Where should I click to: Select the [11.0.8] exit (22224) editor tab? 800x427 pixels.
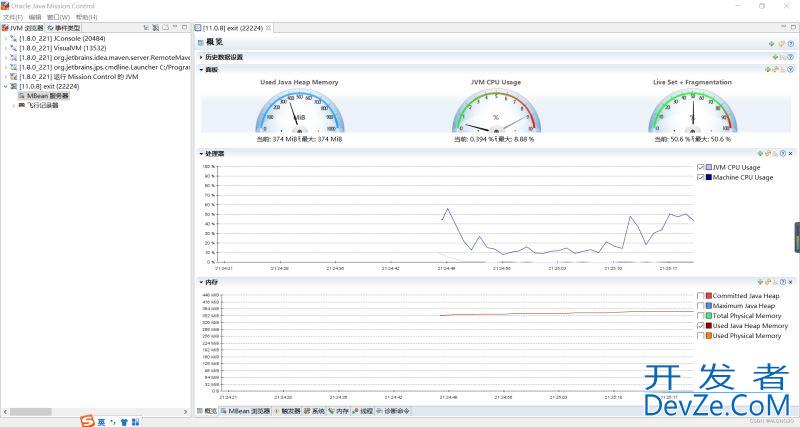(x=233, y=28)
